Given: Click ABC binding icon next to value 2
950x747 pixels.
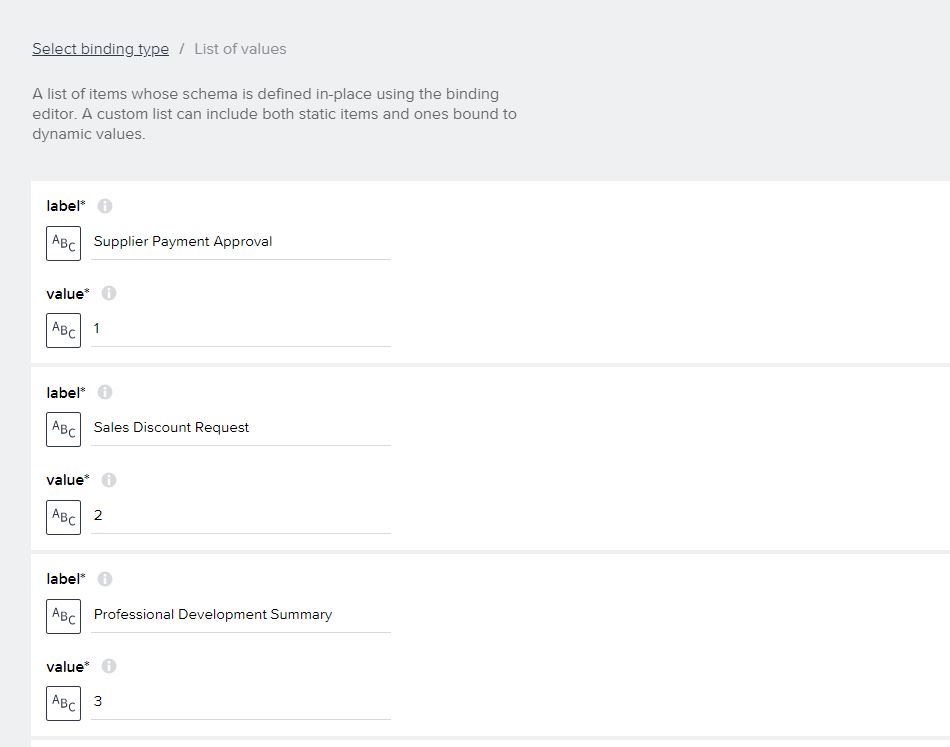Looking at the screenshot, I should pos(64,517).
